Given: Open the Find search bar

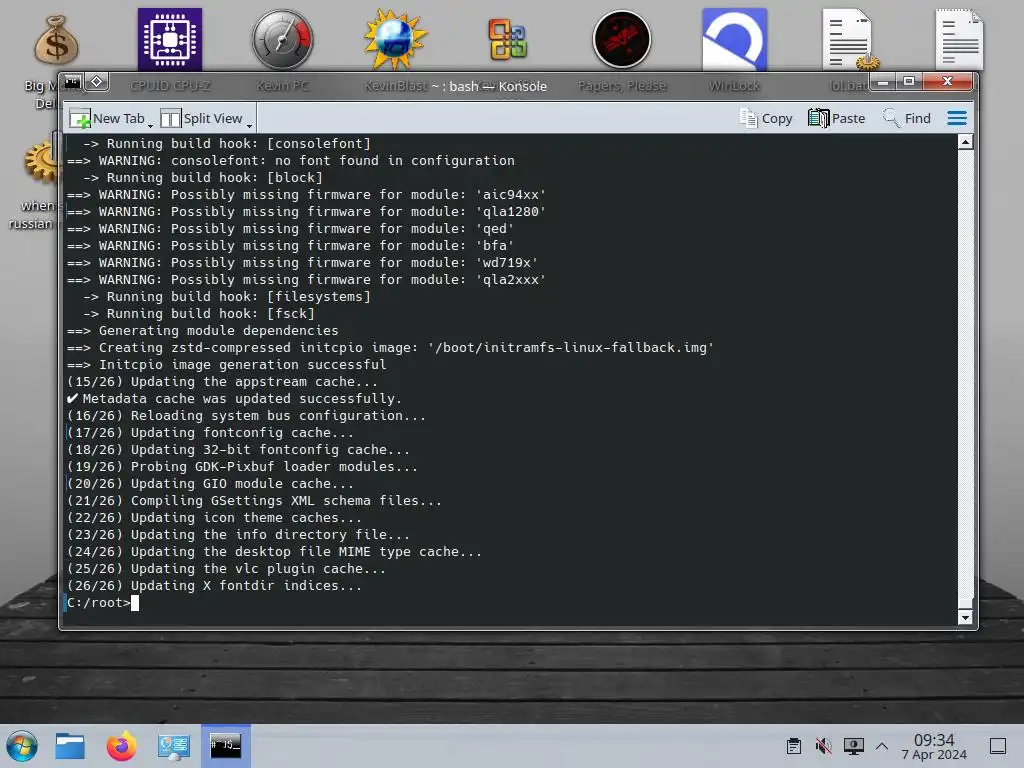Looking at the screenshot, I should [906, 118].
